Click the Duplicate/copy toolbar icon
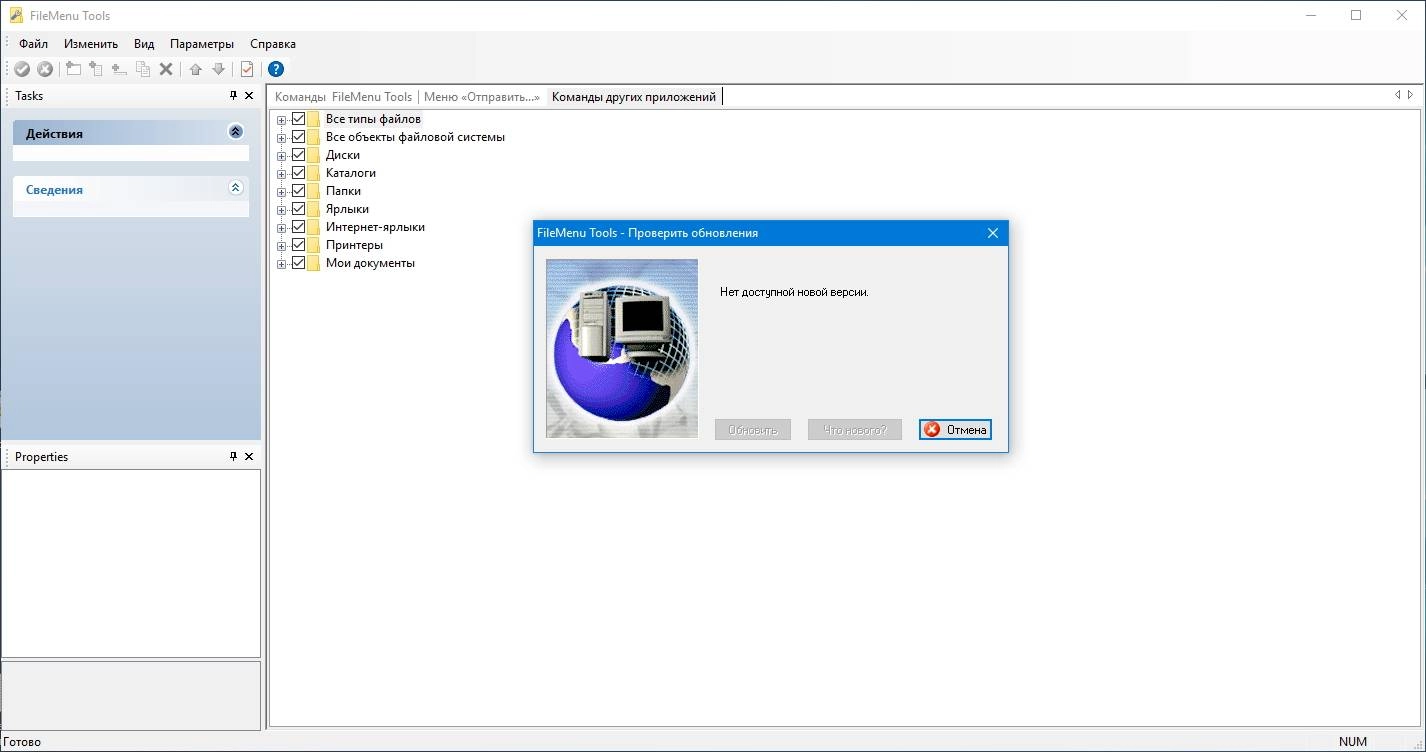Viewport: 1426px width, 752px height. tap(143, 69)
